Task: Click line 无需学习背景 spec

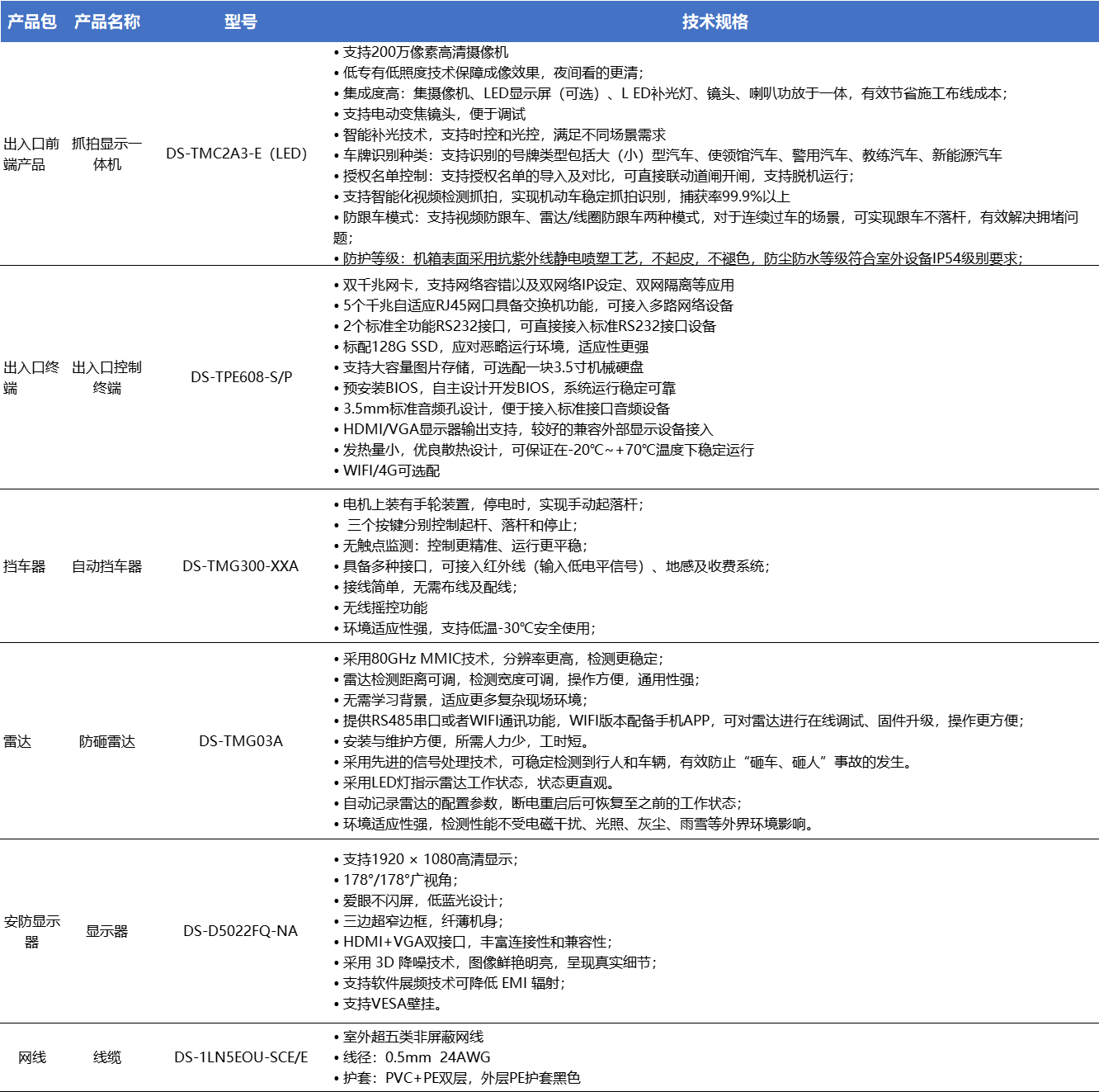Action: click(460, 700)
